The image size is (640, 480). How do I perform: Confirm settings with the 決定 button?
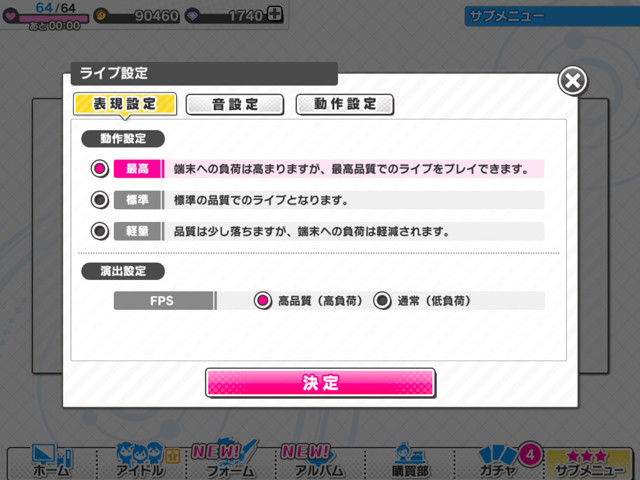click(320, 383)
